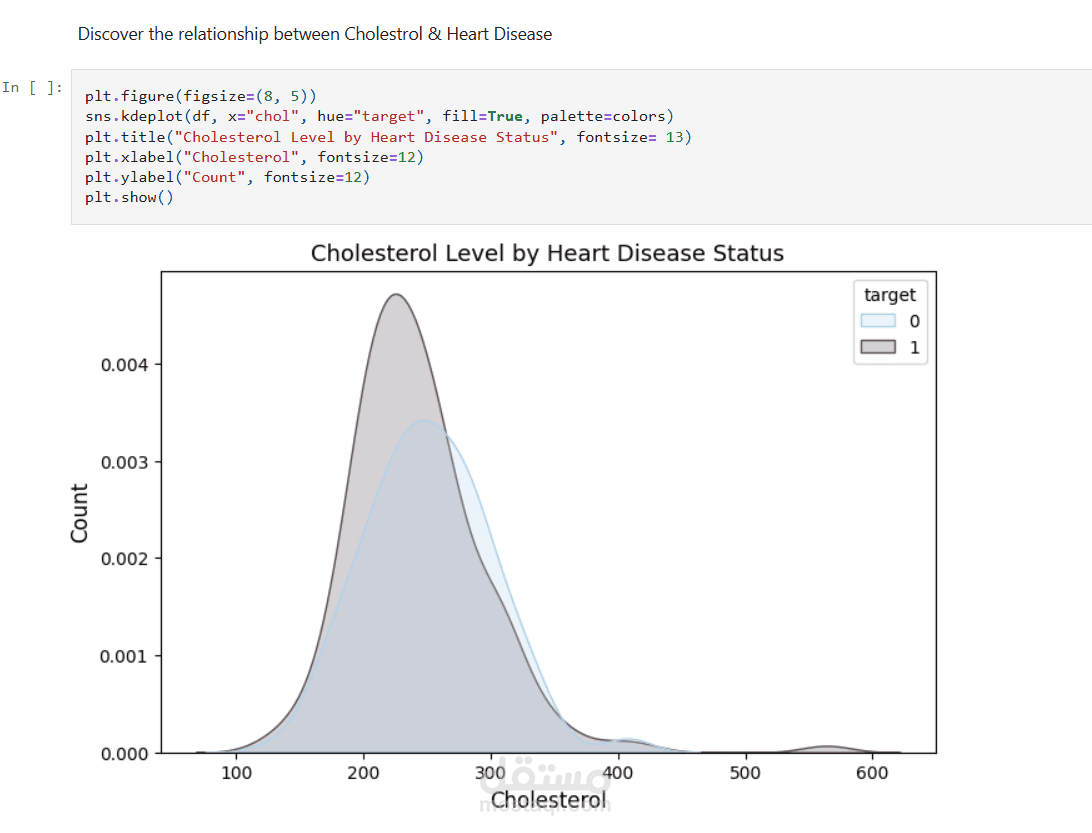Viewport: 1092px width, 833px height.
Task: Click the small density bump near 565 cholesterol
Action: pos(827,748)
